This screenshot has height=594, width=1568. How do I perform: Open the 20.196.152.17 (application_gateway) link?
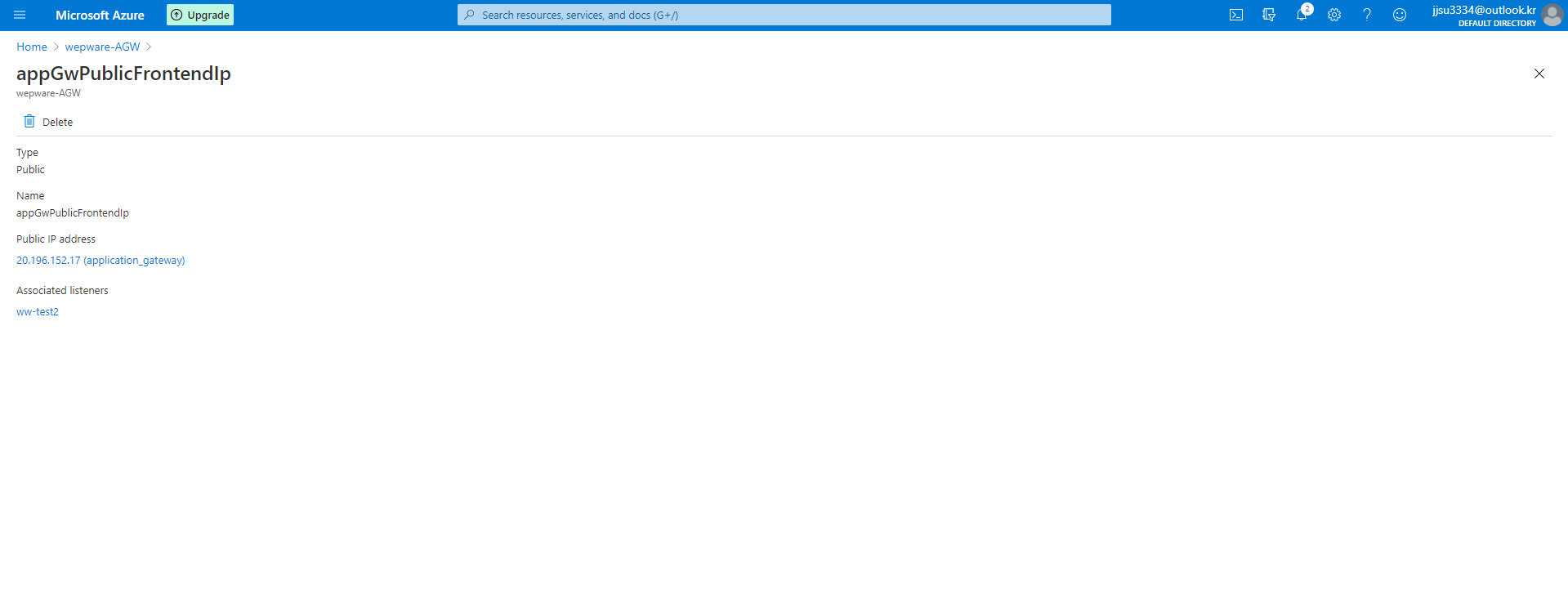[101, 260]
